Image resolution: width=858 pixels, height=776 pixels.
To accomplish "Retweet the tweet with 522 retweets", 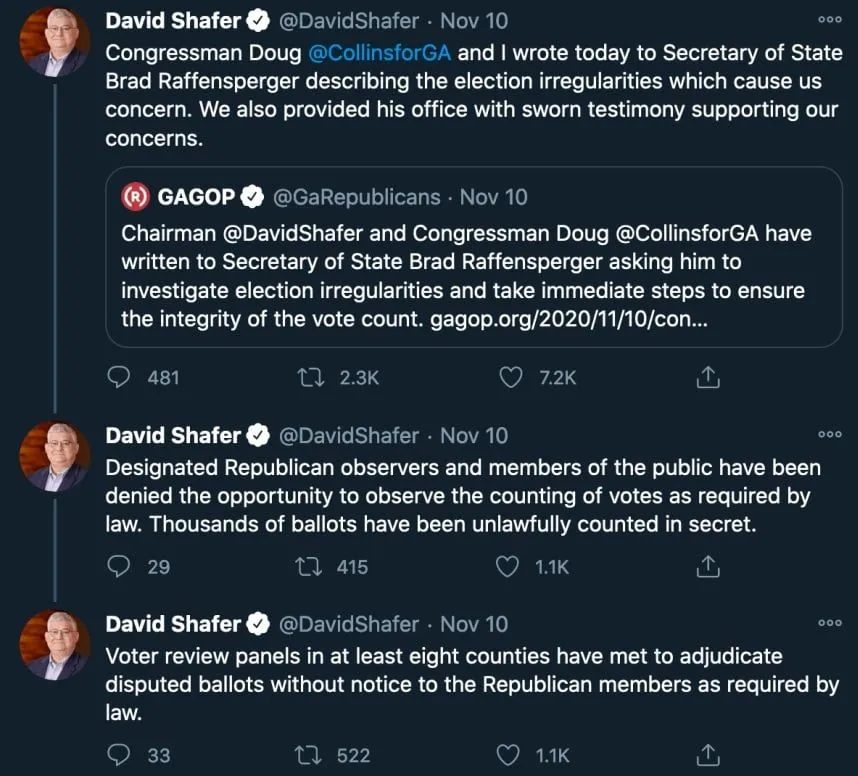I will coord(311,755).
